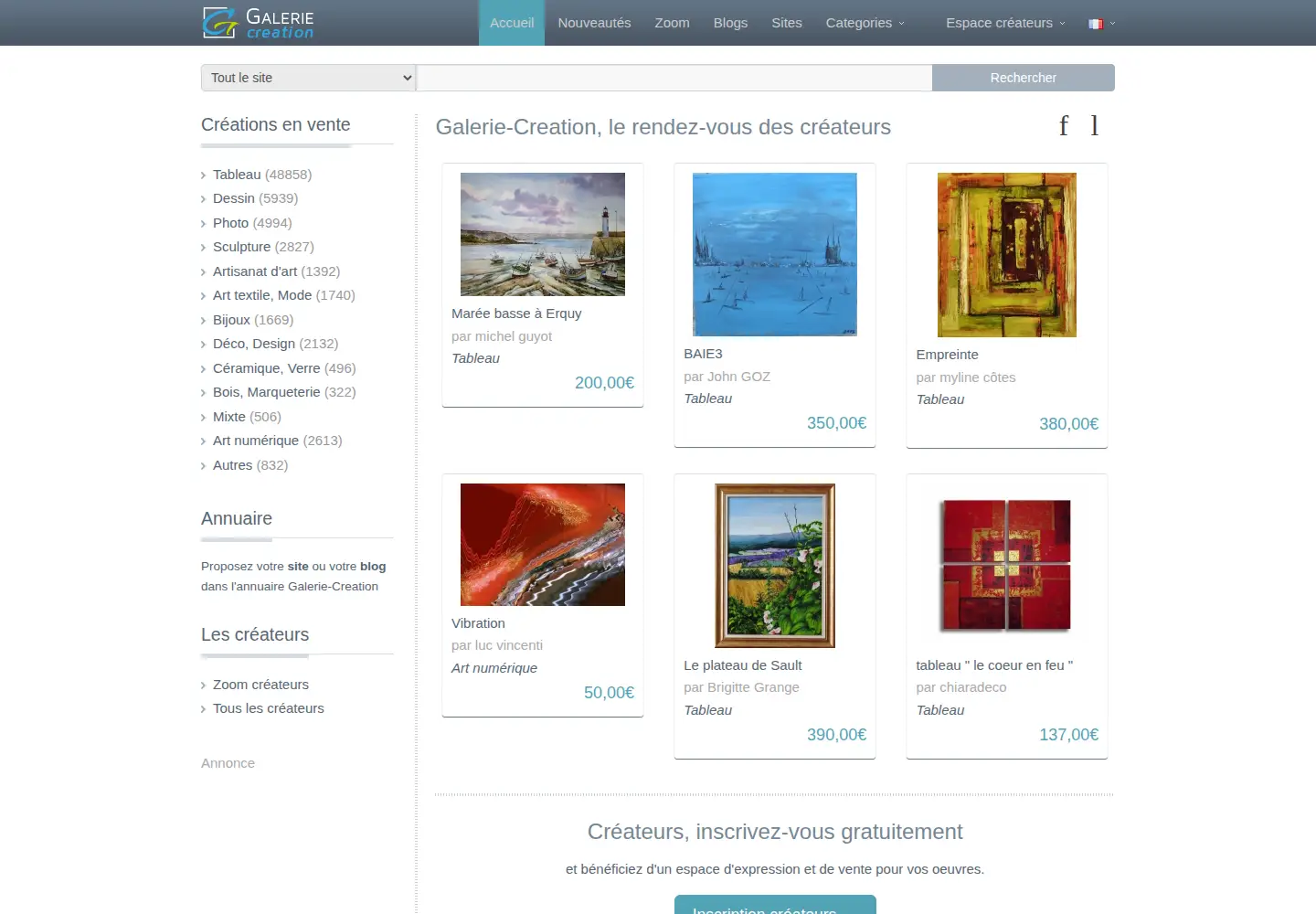This screenshot has width=1316, height=914.
Task: Open creator myline côtes's profile
Action: [x=977, y=377]
